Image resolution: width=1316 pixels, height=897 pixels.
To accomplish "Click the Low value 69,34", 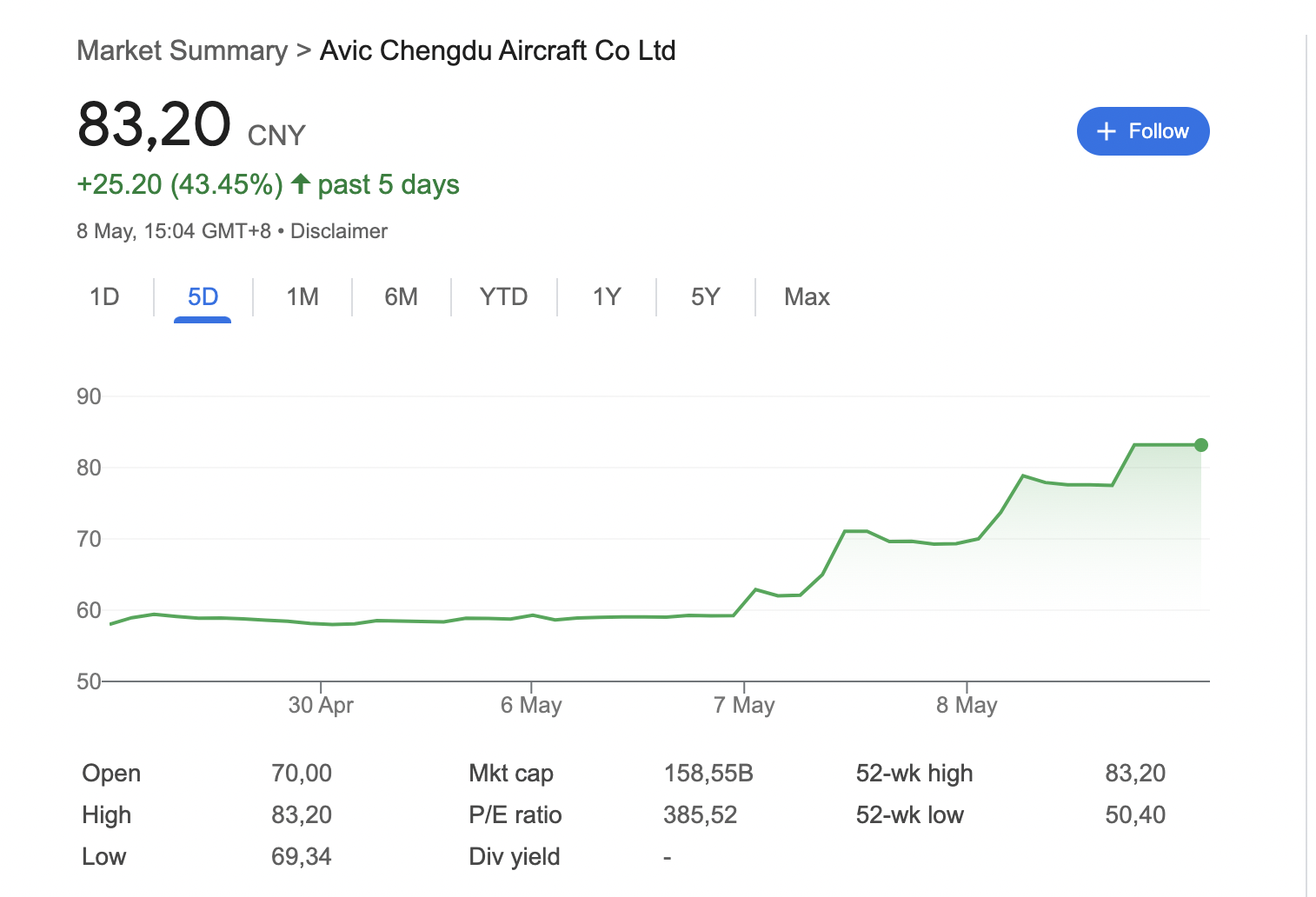I will pyautogui.click(x=302, y=856).
